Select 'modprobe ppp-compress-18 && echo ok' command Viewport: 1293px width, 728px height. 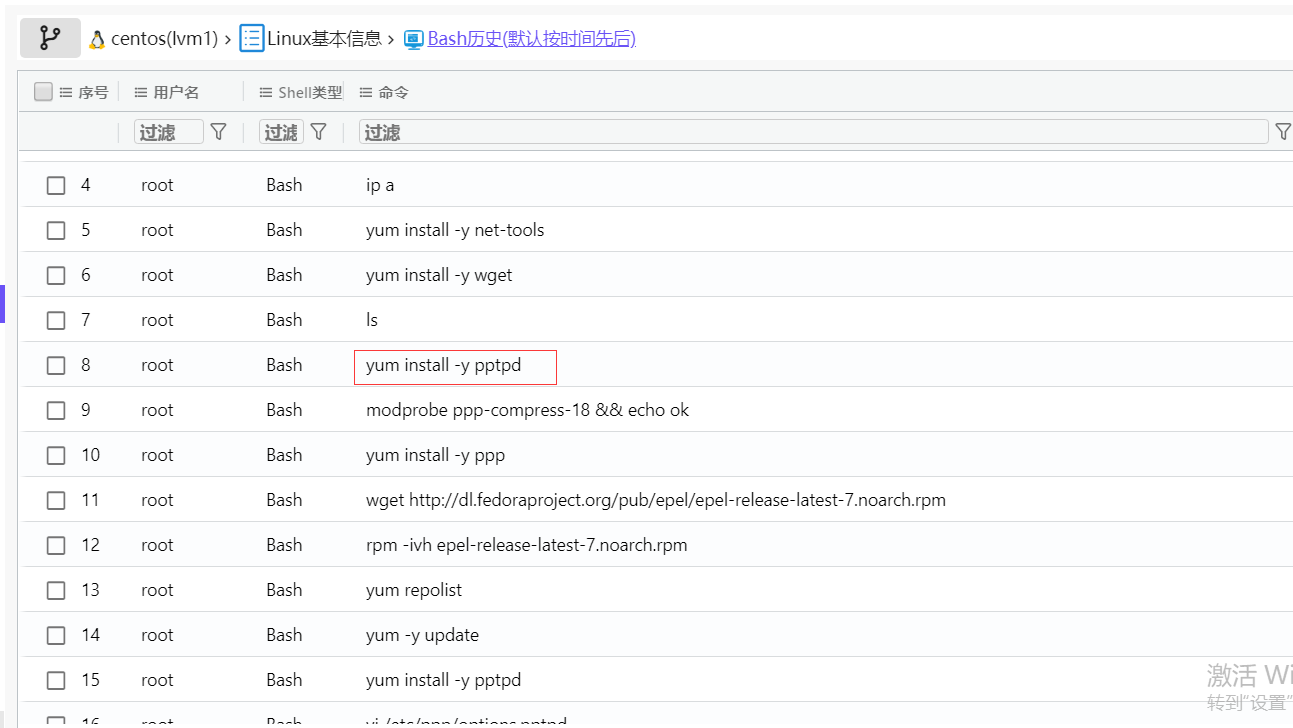528,410
